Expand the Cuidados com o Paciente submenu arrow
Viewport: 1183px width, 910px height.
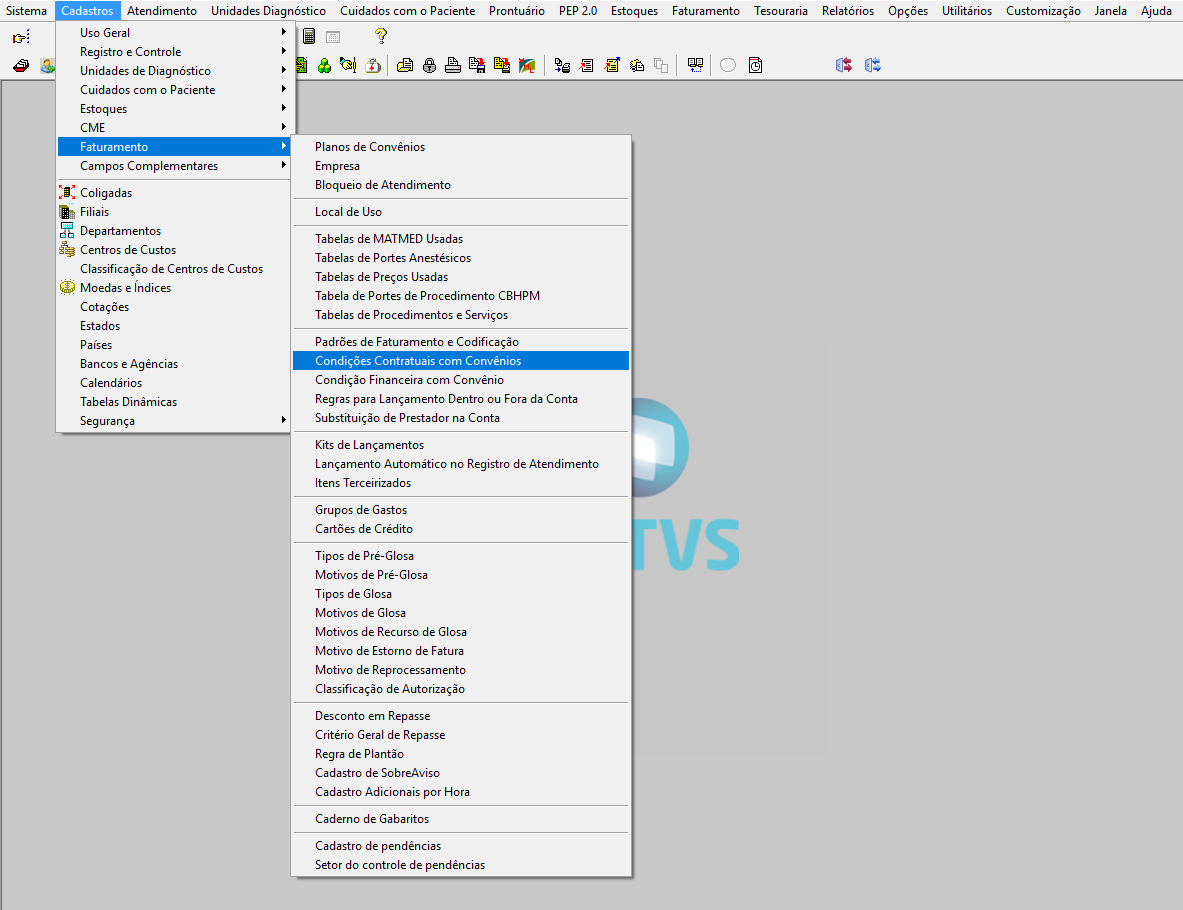(x=284, y=88)
